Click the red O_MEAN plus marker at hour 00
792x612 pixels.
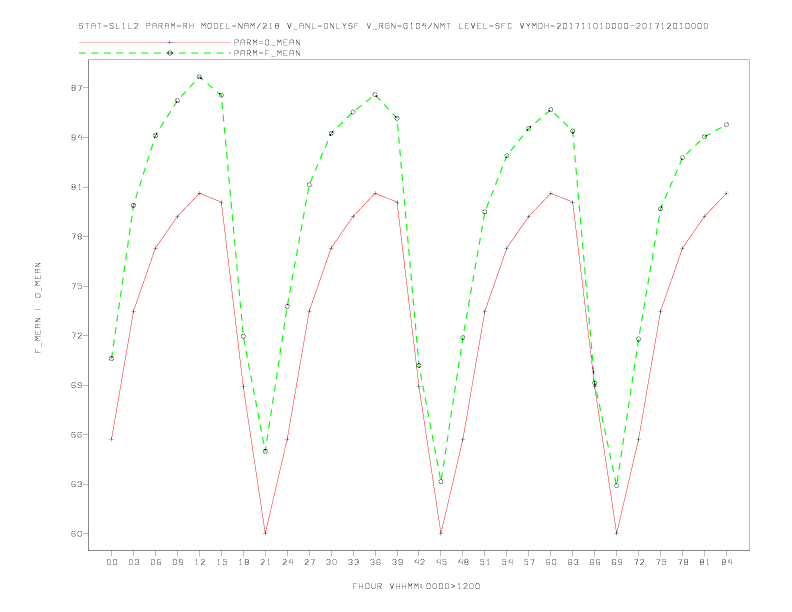(112, 439)
